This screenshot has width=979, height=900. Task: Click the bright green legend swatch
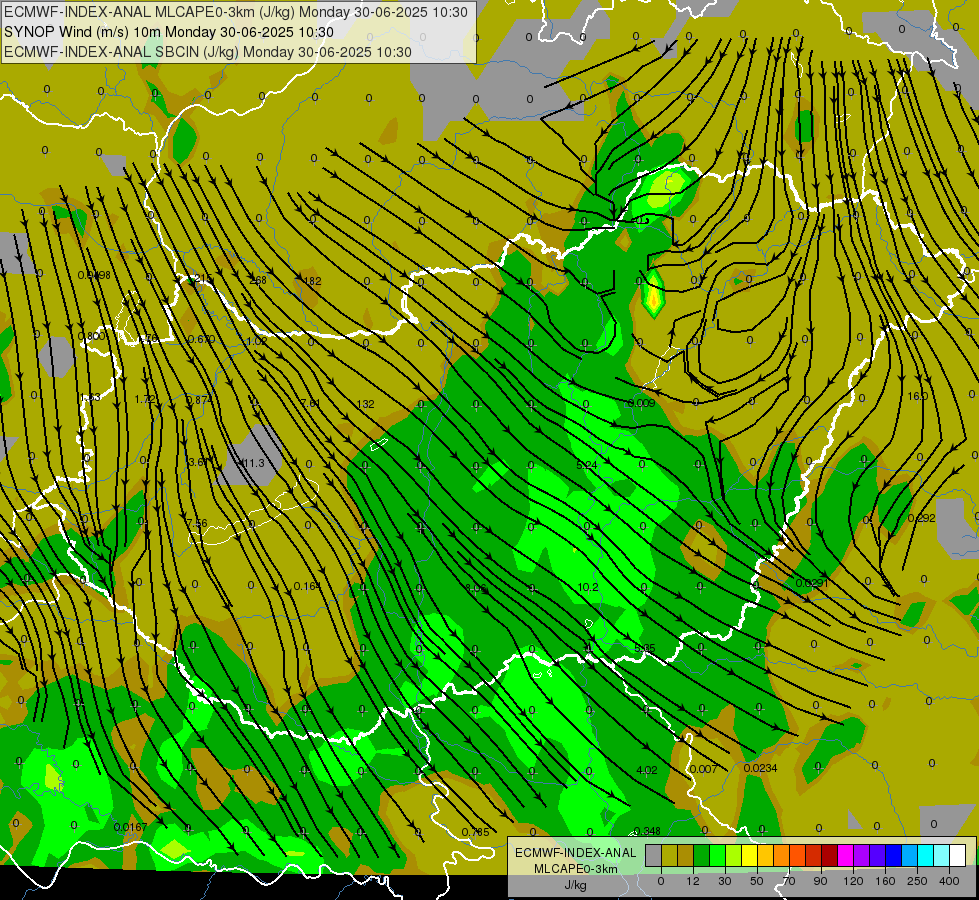point(718,855)
